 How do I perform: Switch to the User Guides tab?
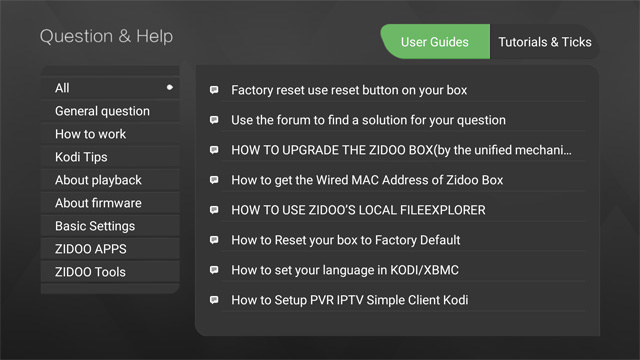435,42
